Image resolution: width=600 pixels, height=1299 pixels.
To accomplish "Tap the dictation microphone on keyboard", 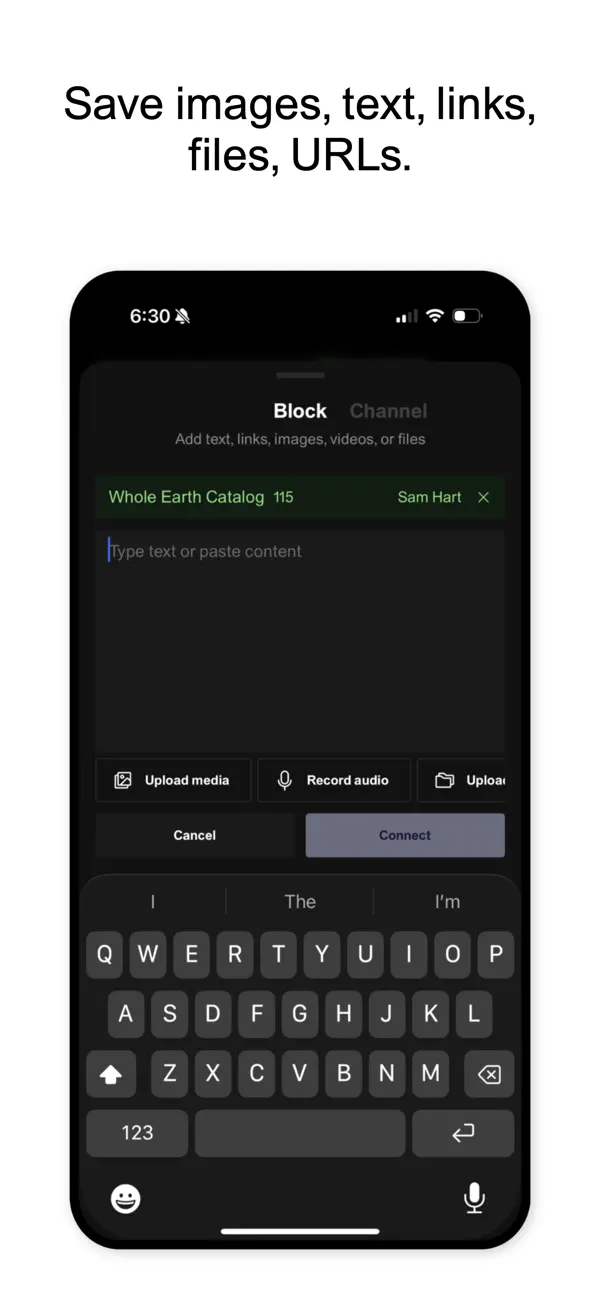I will (x=474, y=1197).
